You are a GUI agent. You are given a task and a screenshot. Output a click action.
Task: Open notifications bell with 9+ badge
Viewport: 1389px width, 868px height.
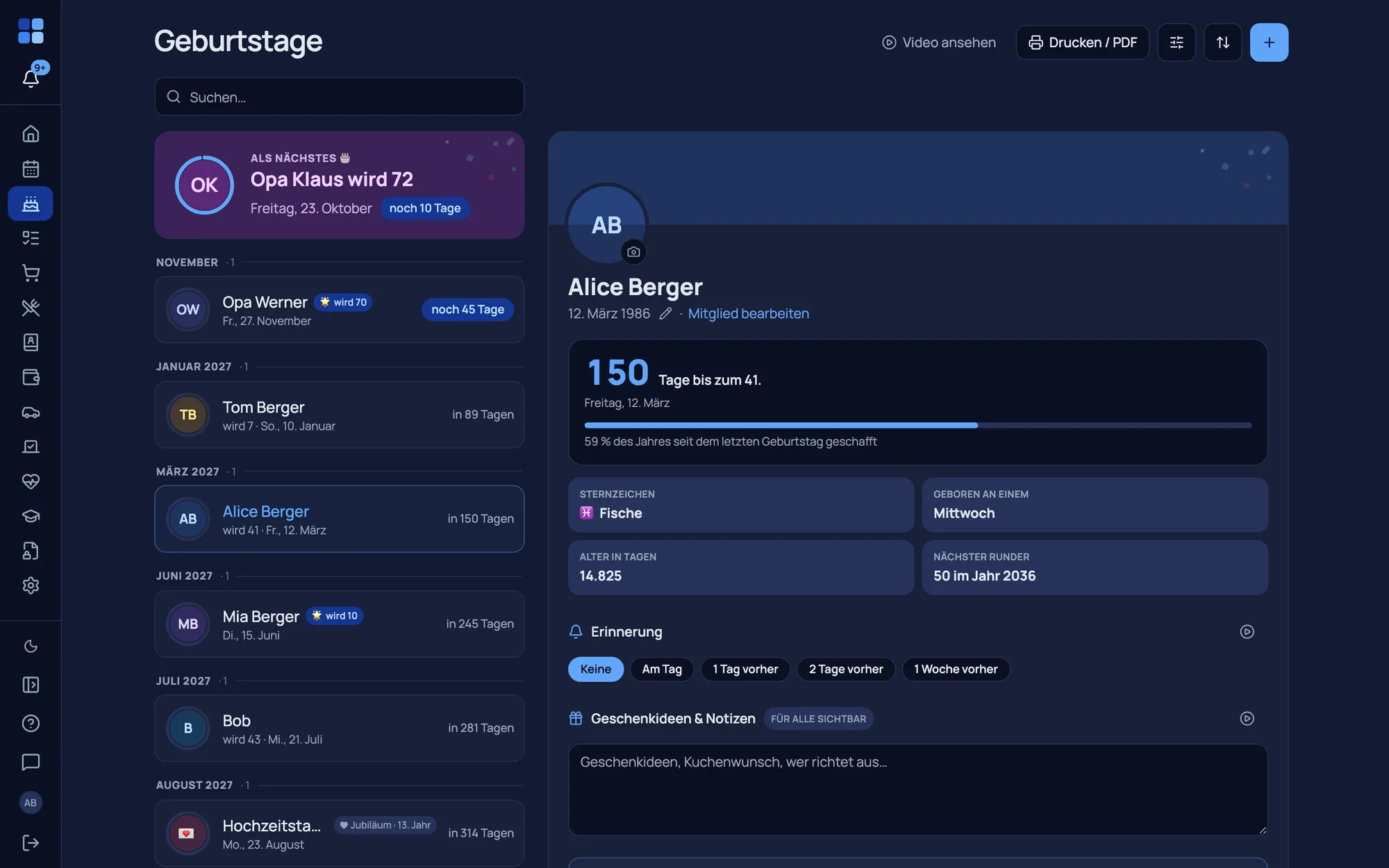click(31, 78)
